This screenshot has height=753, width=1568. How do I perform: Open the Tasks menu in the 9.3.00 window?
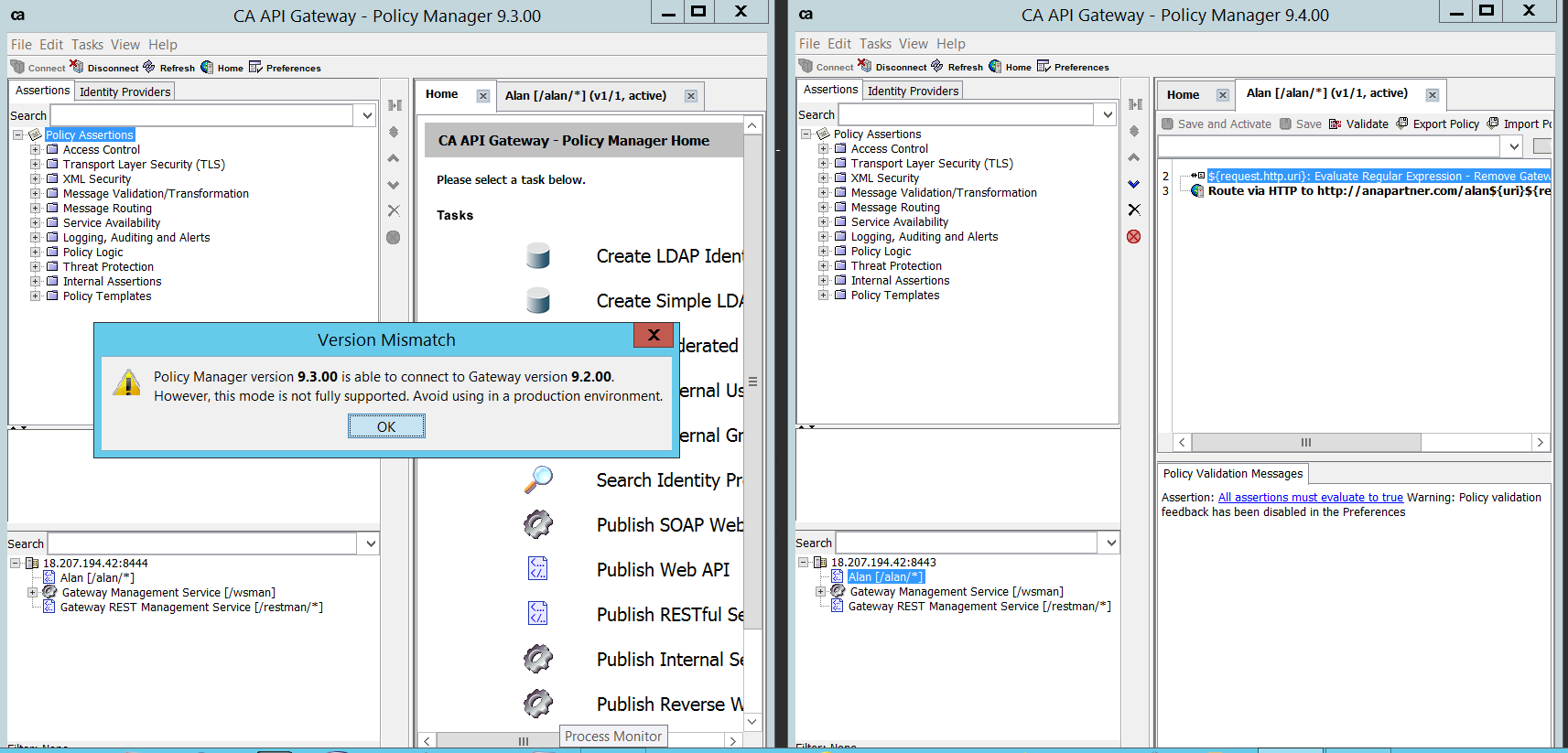[x=87, y=45]
